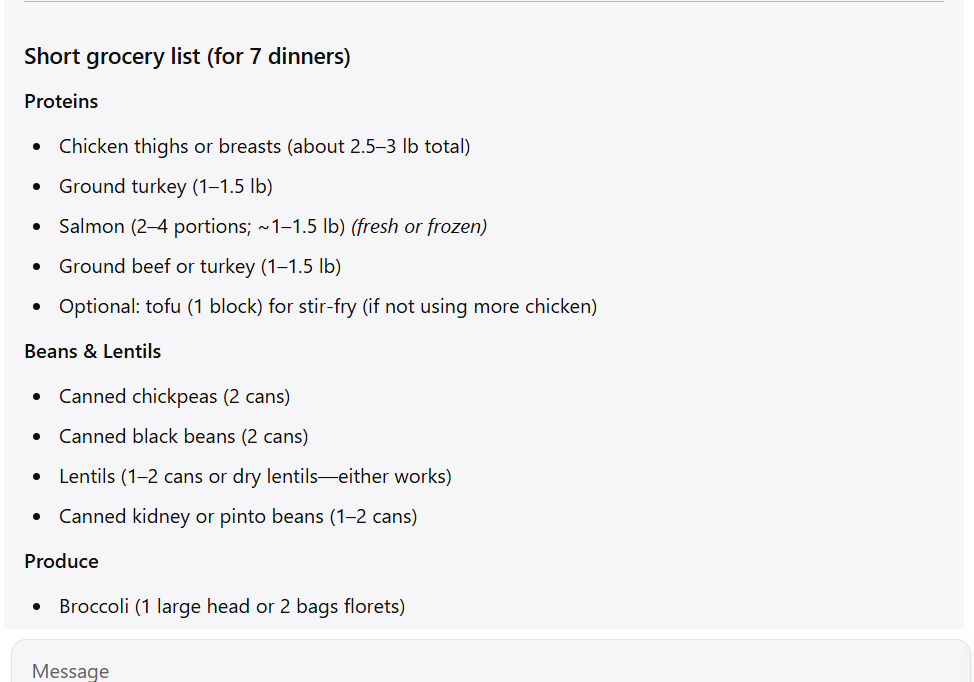Click the 'Optional: tofu (1 block)' list item
The image size is (974, 682).
328,306
